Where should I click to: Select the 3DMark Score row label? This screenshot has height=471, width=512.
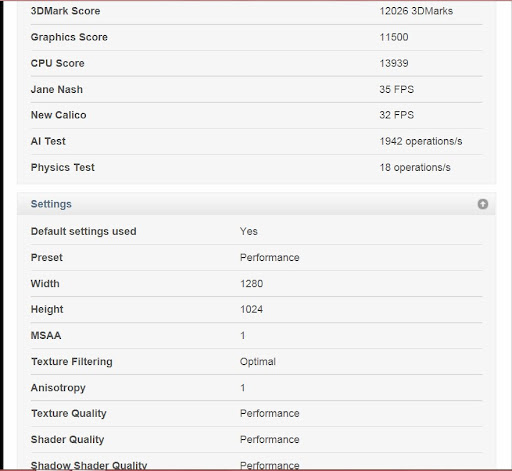[65, 11]
